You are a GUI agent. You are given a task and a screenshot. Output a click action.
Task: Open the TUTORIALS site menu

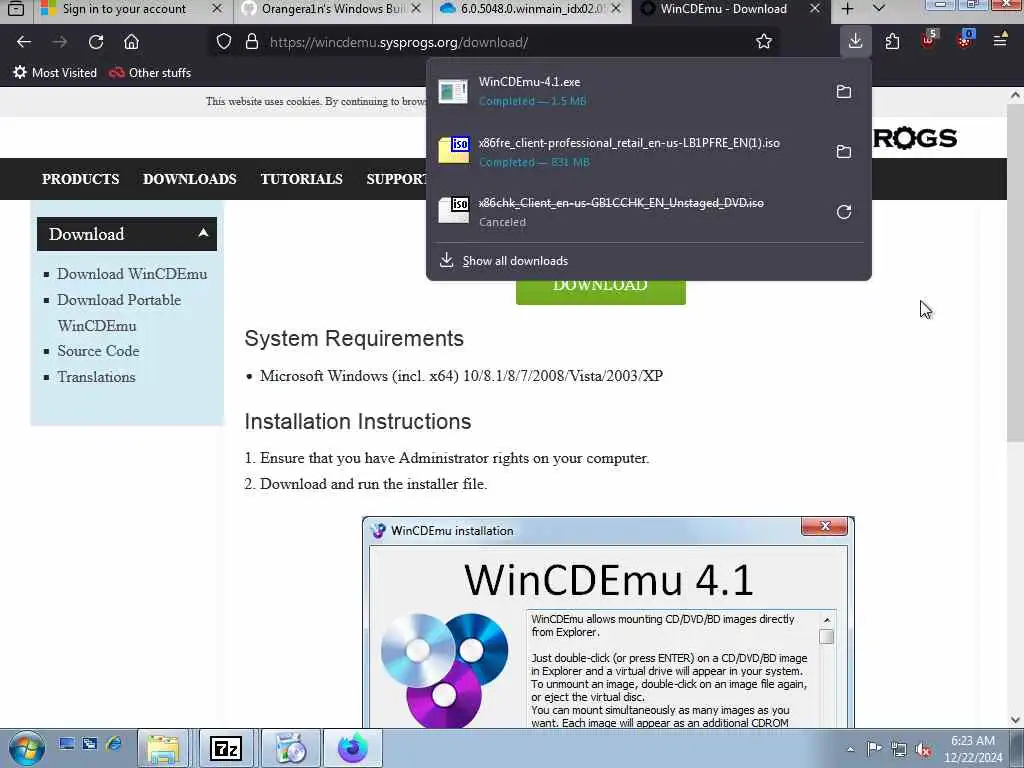301,179
